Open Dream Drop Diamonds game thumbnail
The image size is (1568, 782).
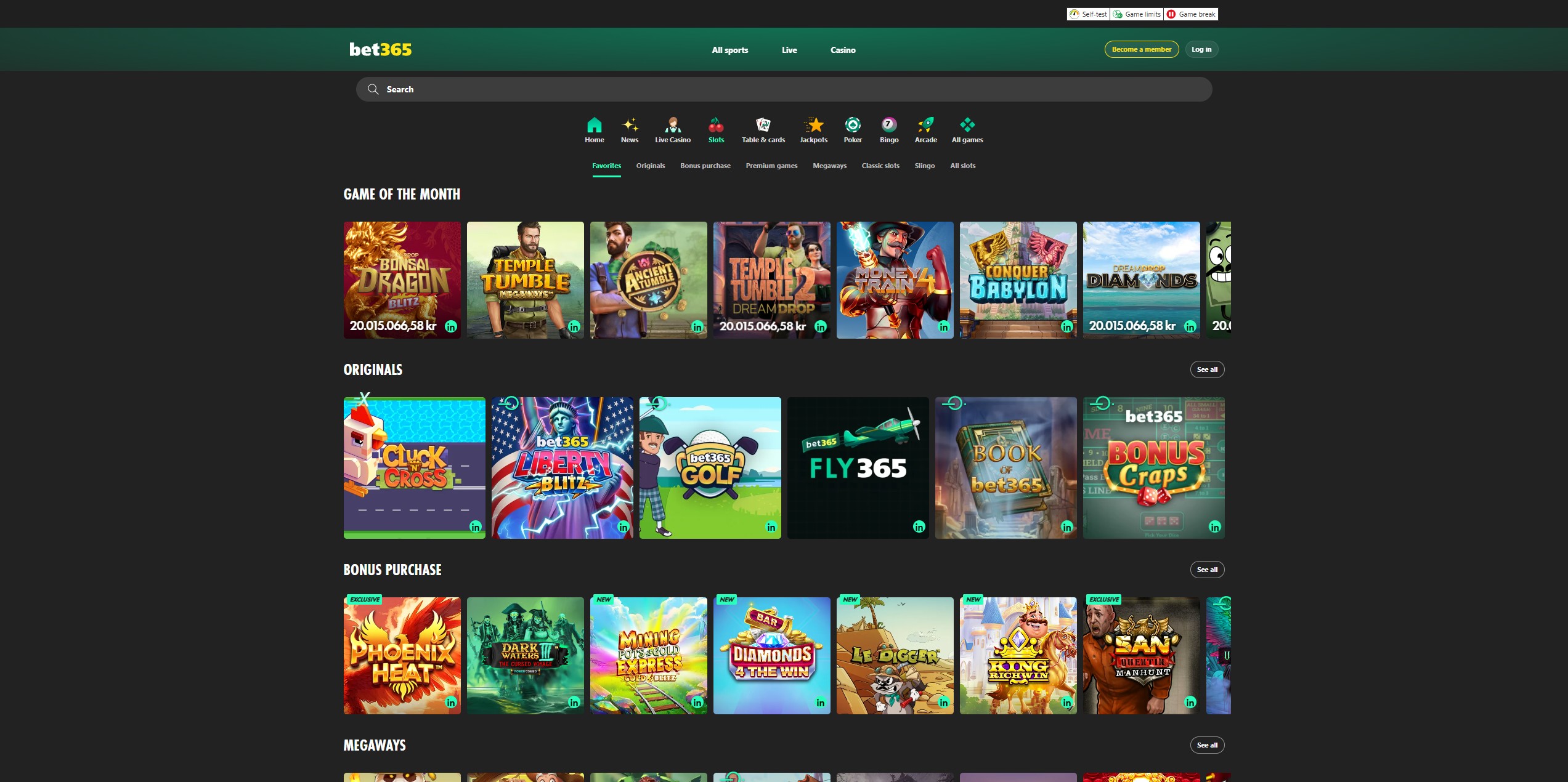click(x=1141, y=280)
